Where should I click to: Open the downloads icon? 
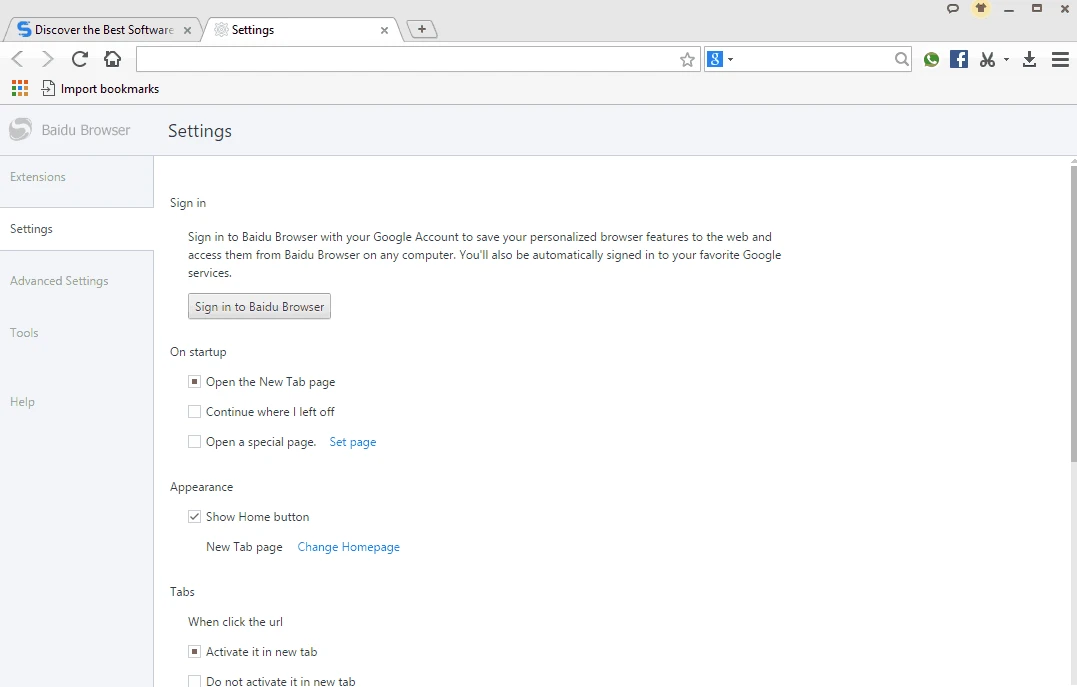1029,60
